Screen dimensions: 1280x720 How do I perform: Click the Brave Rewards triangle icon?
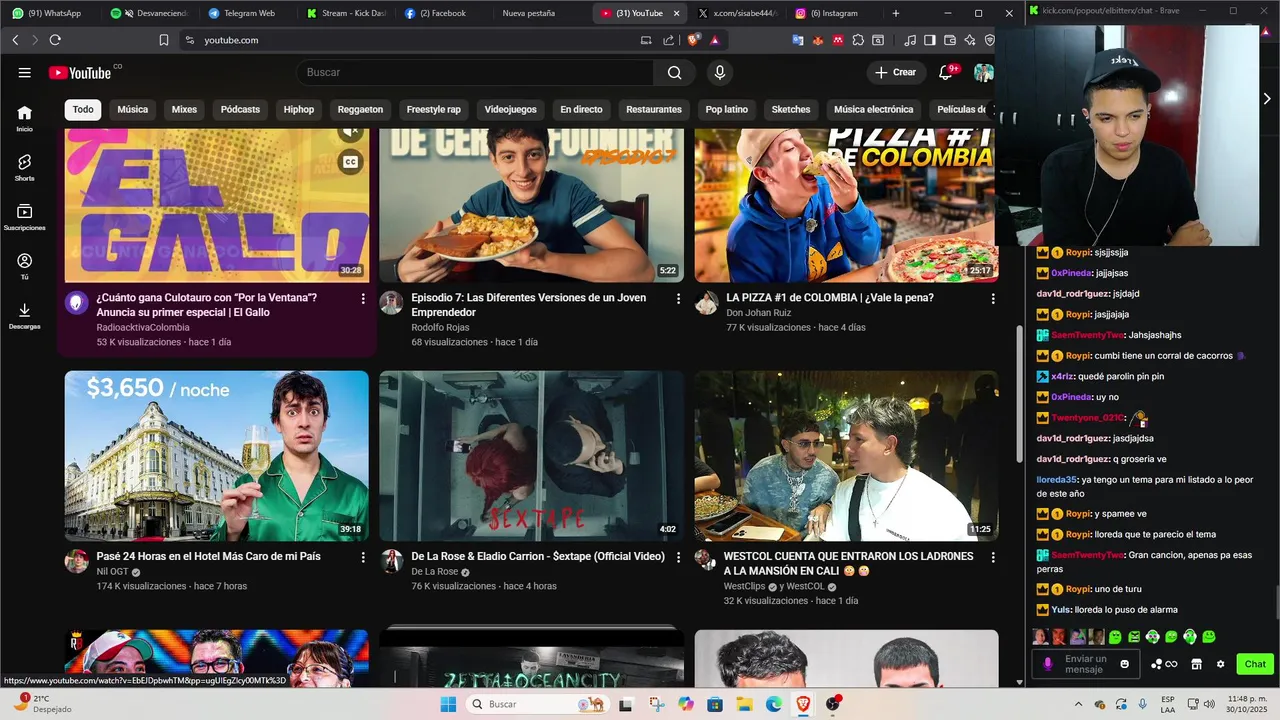coord(715,40)
